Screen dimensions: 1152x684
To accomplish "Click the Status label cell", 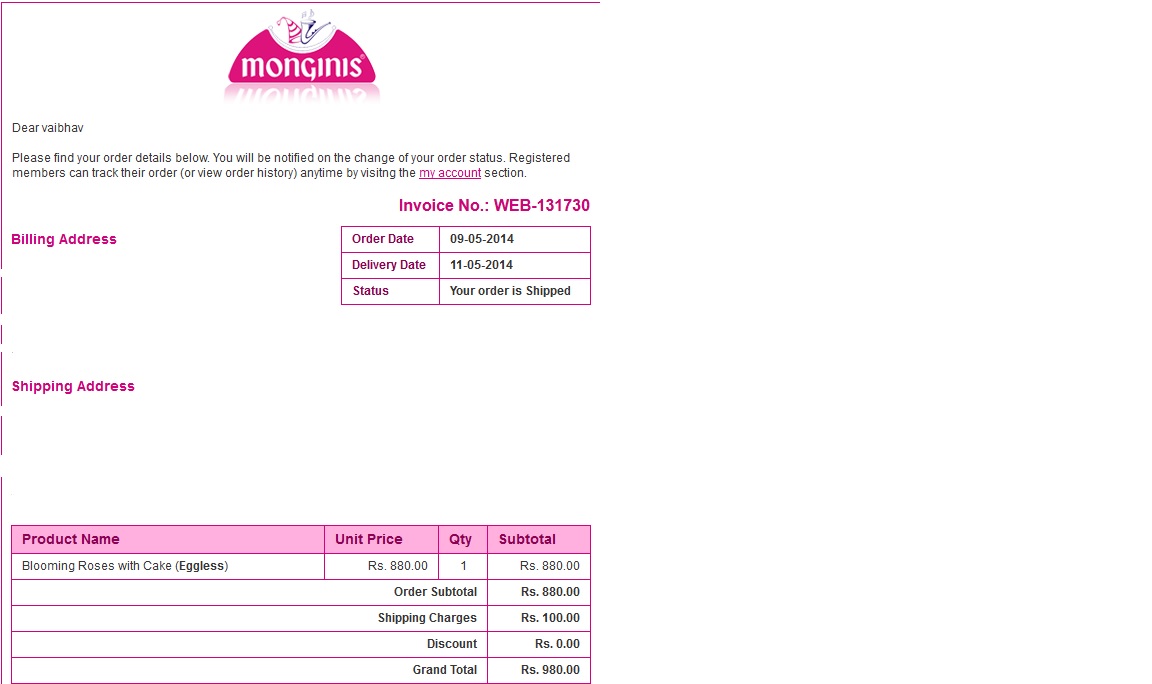I will (370, 291).
